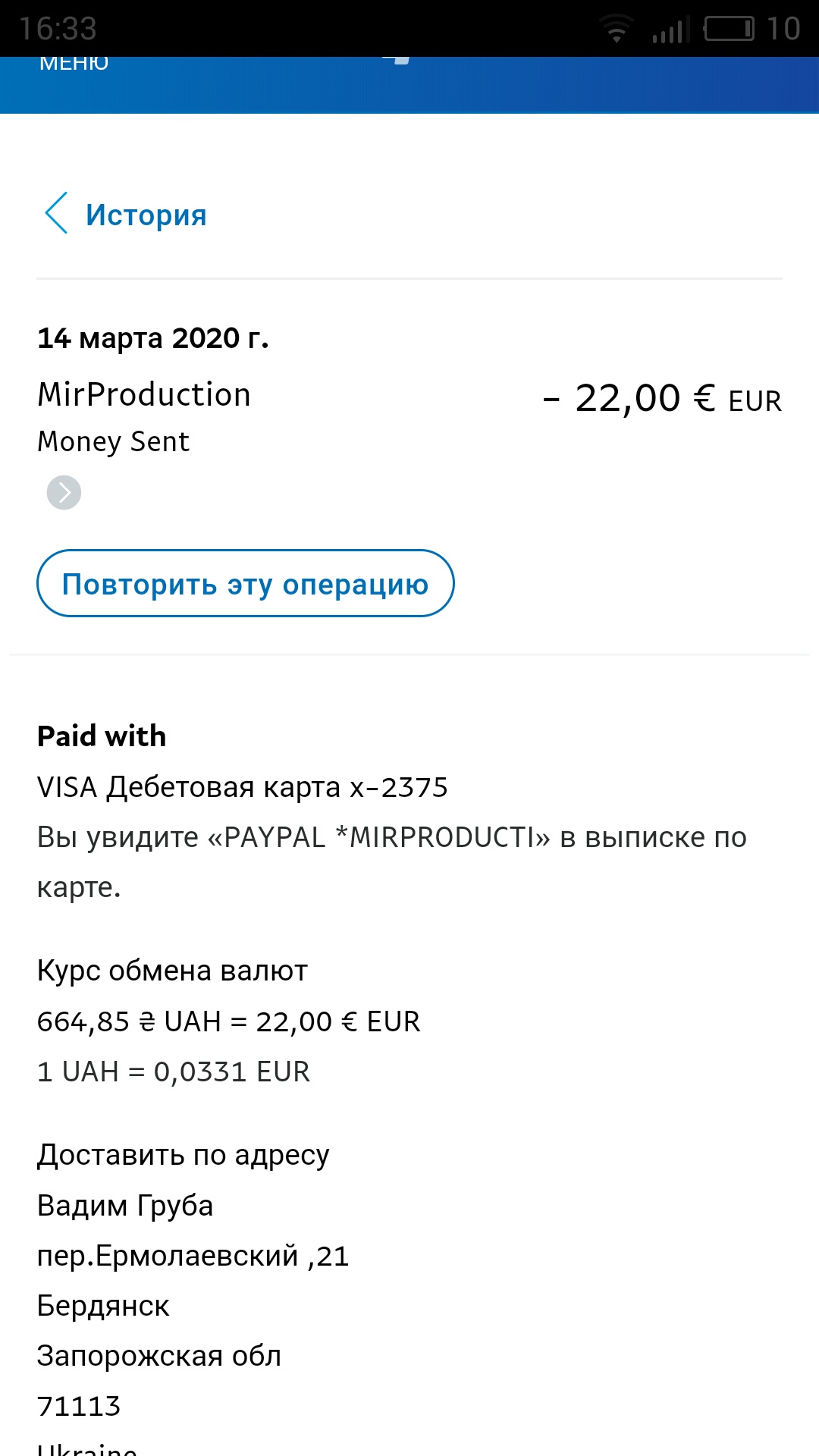Screen dimensions: 819x1456
Task: Tap the back chevron arrow beside История
Action: coord(57,213)
